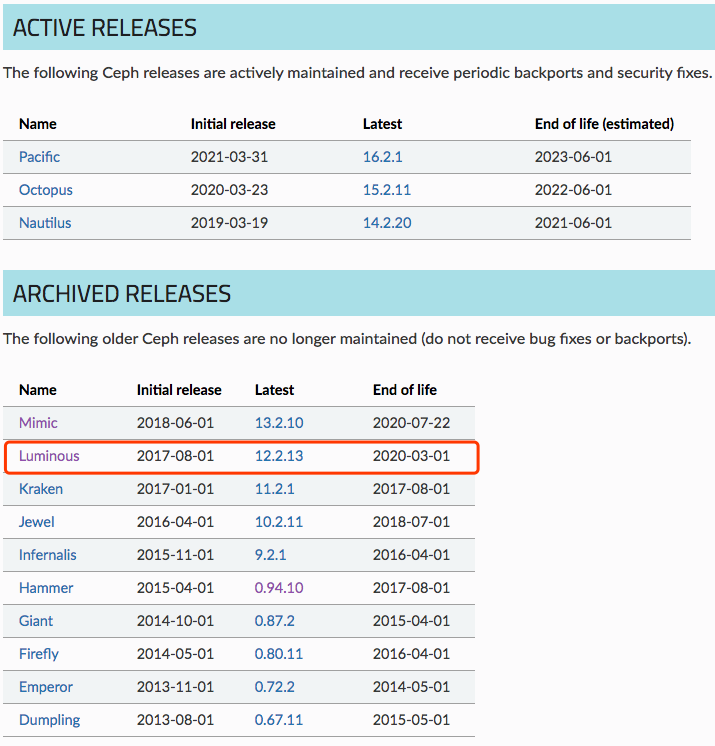Image resolution: width=715 pixels, height=746 pixels.
Task: Click the Archived Releases section heading
Action: [x=122, y=294]
